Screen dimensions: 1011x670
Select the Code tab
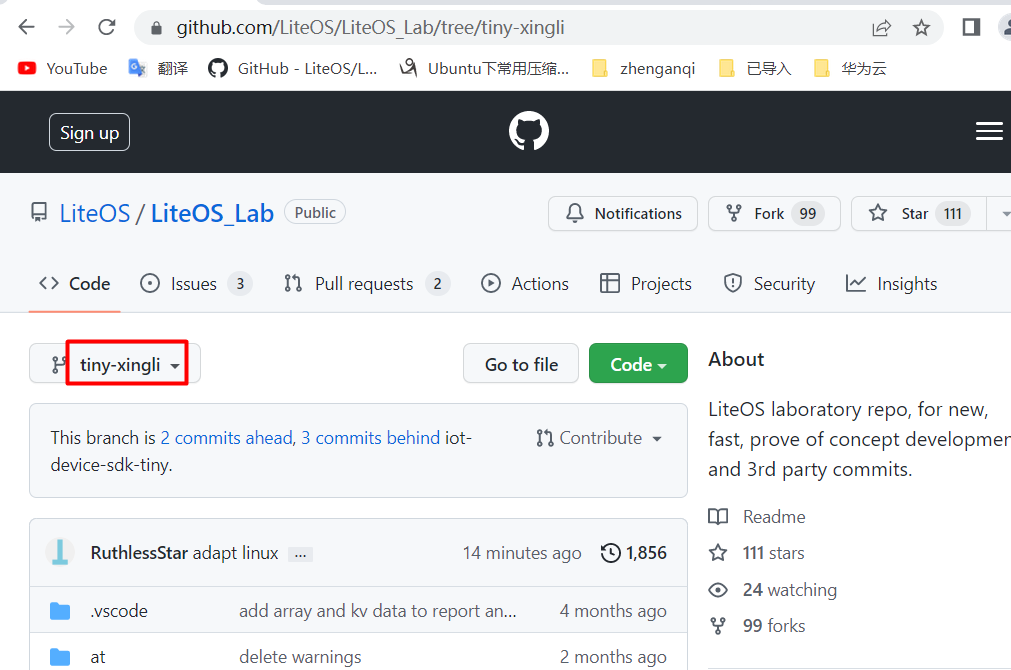click(x=75, y=284)
